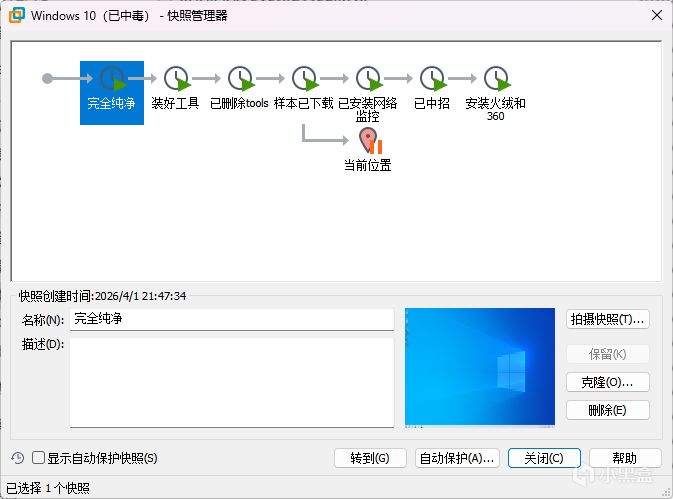Viewport: 673px width, 499px height.
Task: Click the 删除(E) button
Action: coord(607,410)
